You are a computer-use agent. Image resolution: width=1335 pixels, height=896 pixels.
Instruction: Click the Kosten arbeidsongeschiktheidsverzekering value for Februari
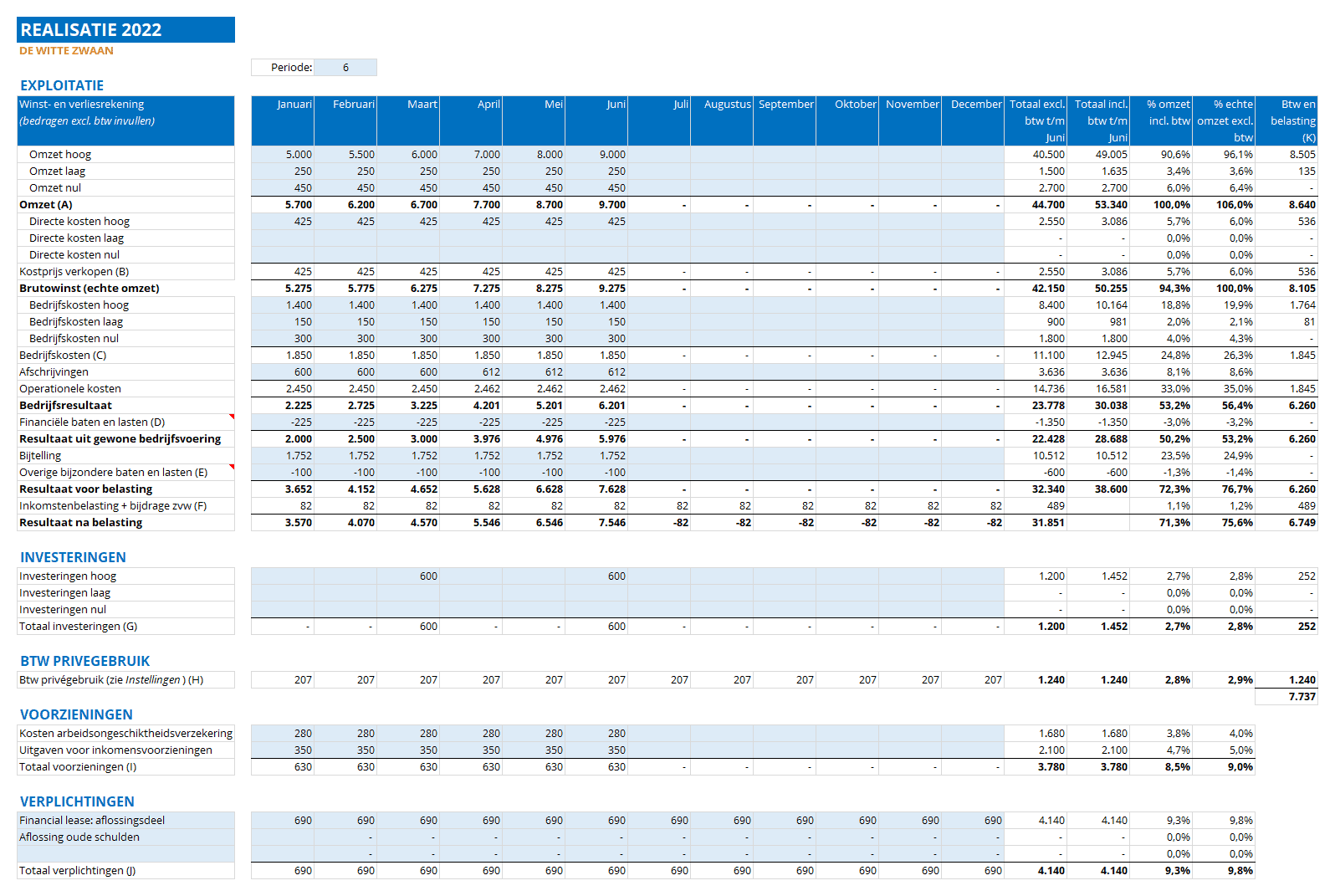tap(345, 734)
